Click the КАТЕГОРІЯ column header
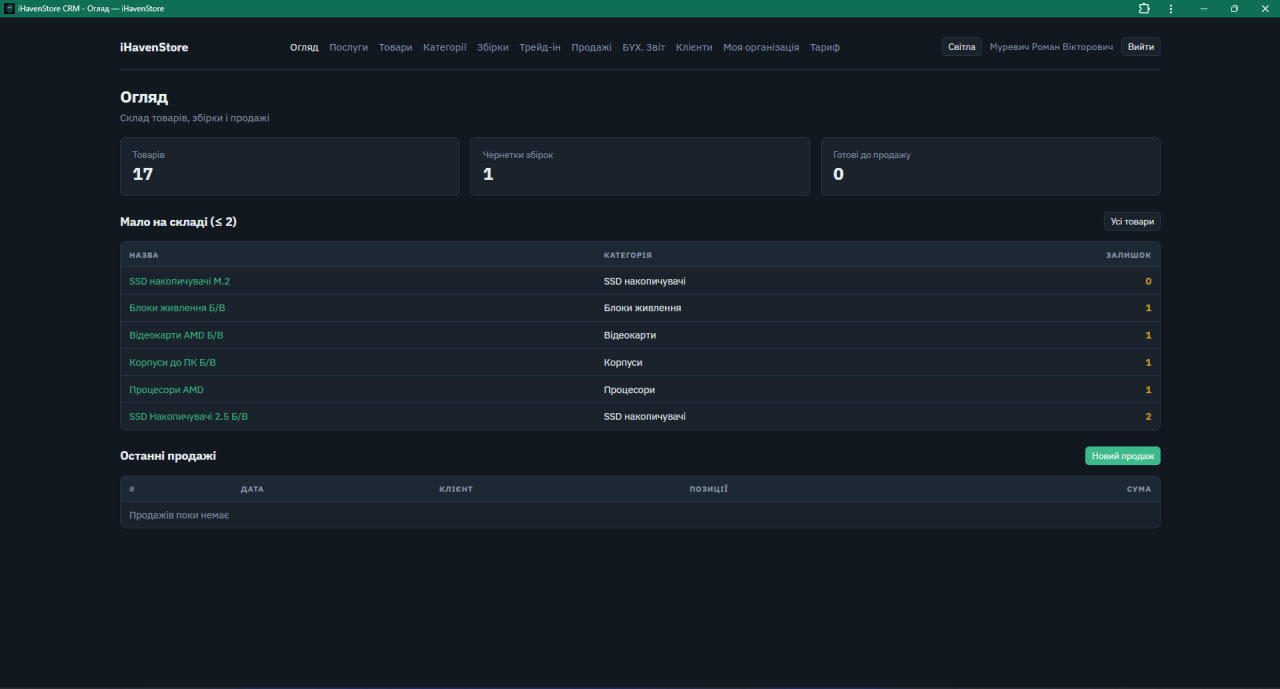 coord(628,255)
